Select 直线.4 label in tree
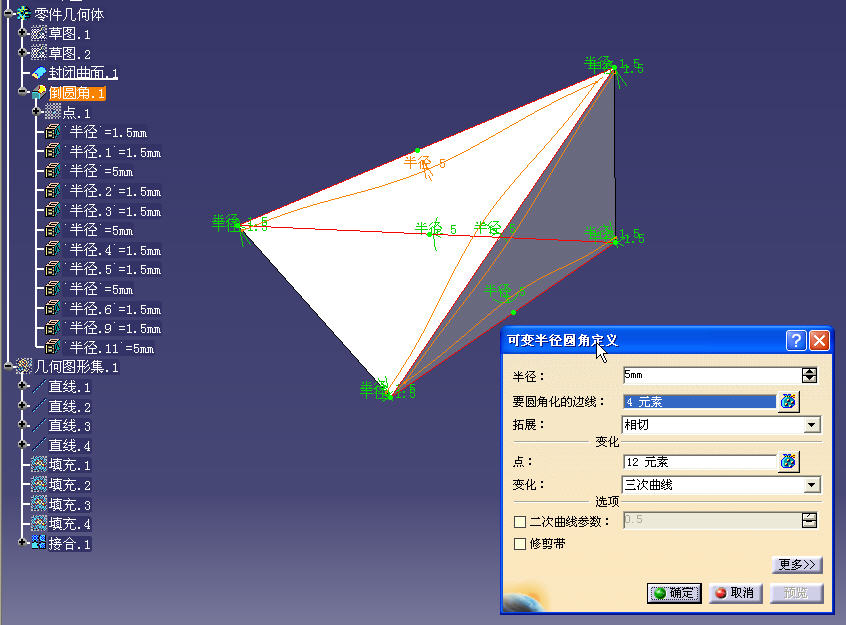This screenshot has width=846, height=625. click(70, 445)
